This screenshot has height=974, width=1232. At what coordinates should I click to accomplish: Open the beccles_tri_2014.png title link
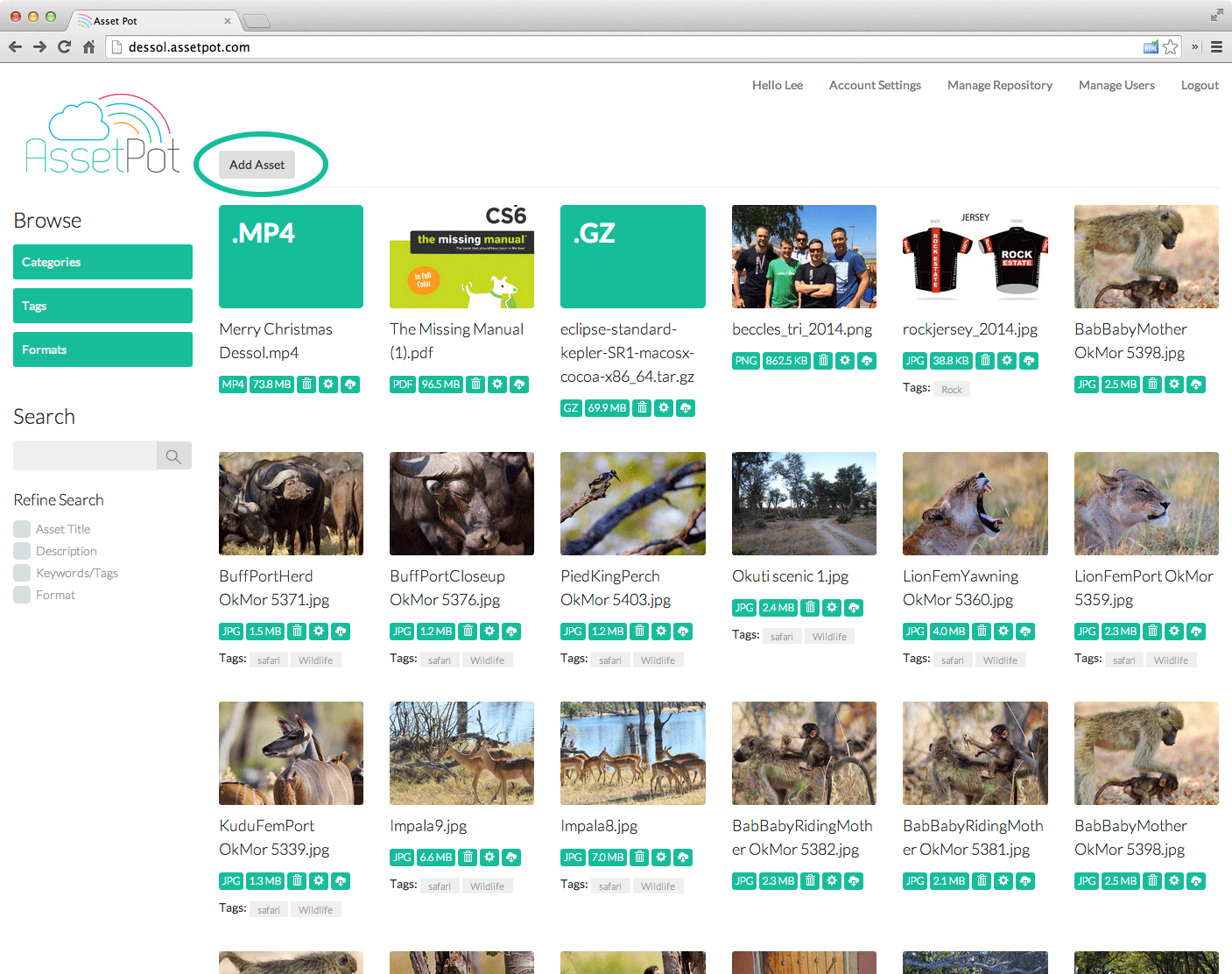point(802,329)
